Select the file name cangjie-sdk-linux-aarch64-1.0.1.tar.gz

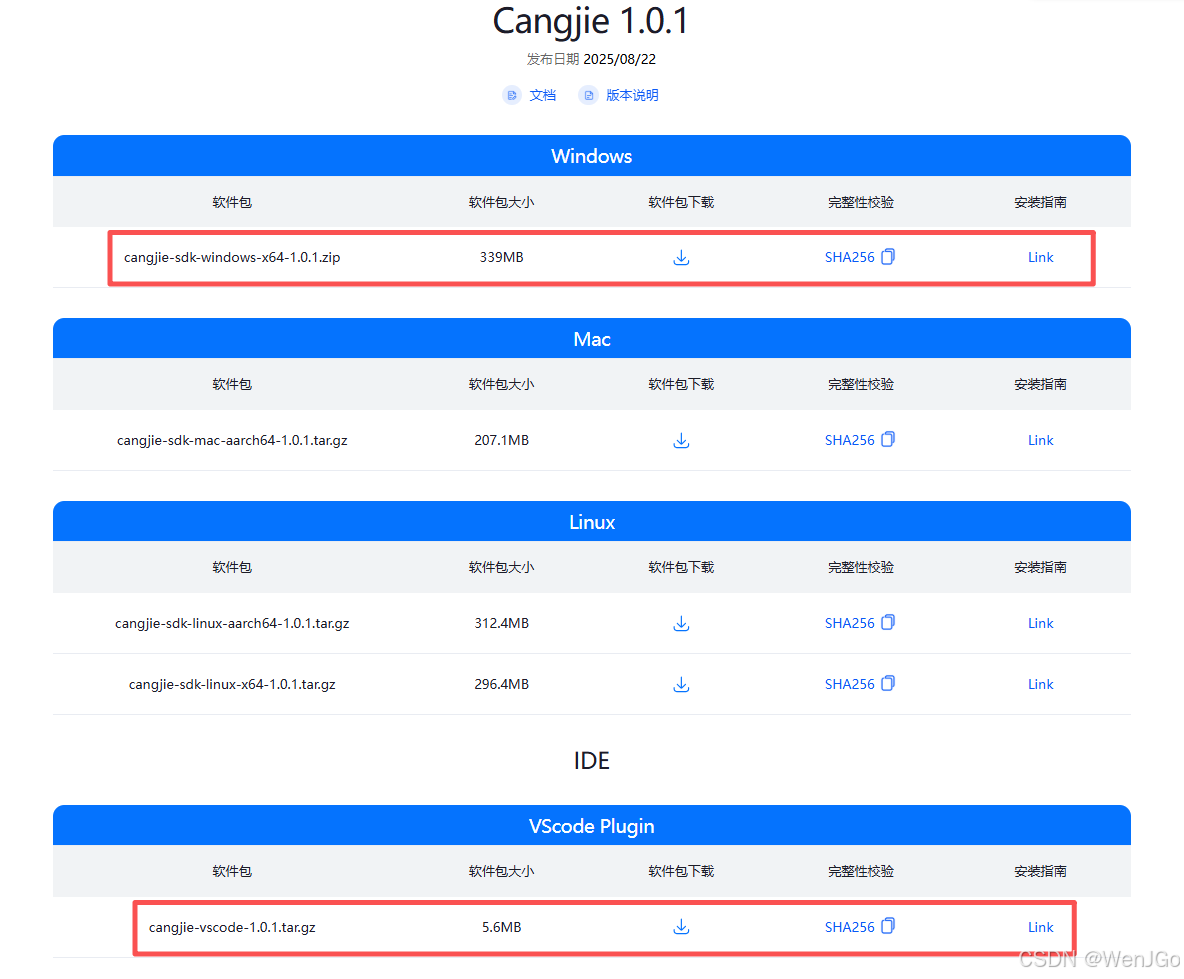coord(232,623)
